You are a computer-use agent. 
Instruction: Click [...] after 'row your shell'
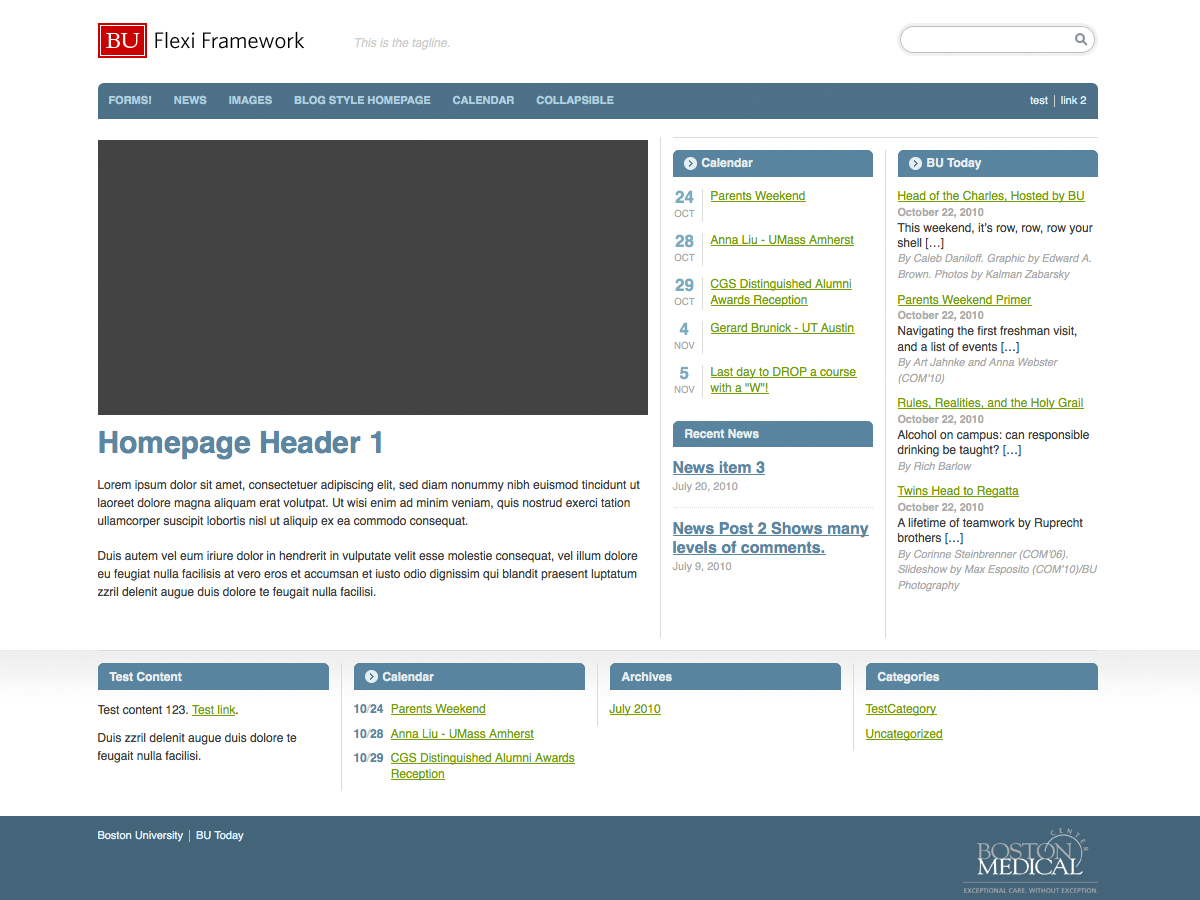pyautogui.click(x=935, y=243)
